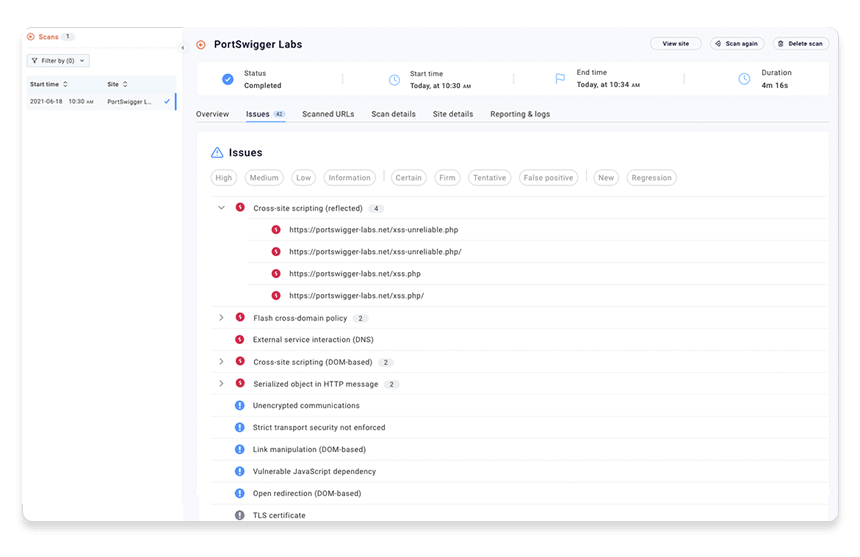Open the Reporting & logs tab

(x=519, y=114)
